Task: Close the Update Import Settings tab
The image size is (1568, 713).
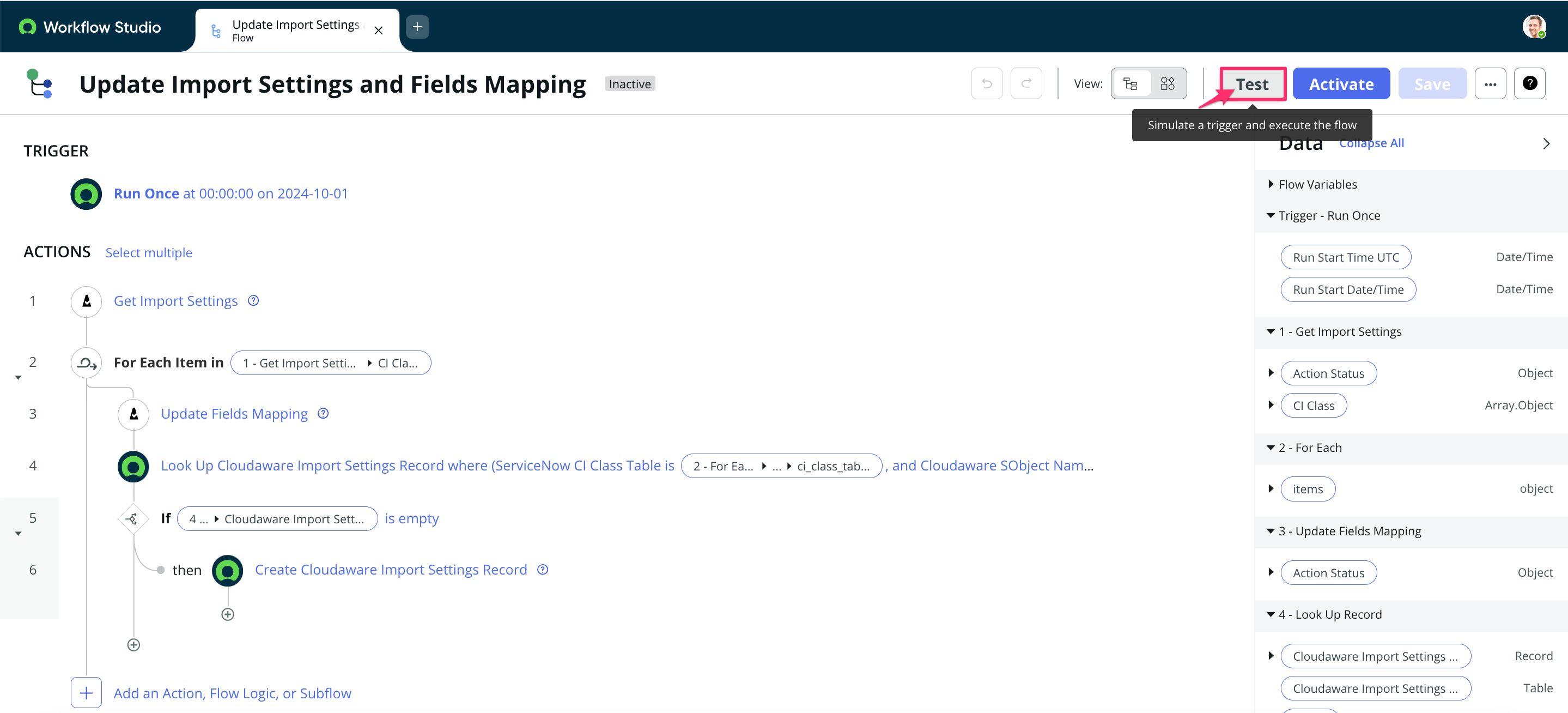Action: [x=378, y=29]
